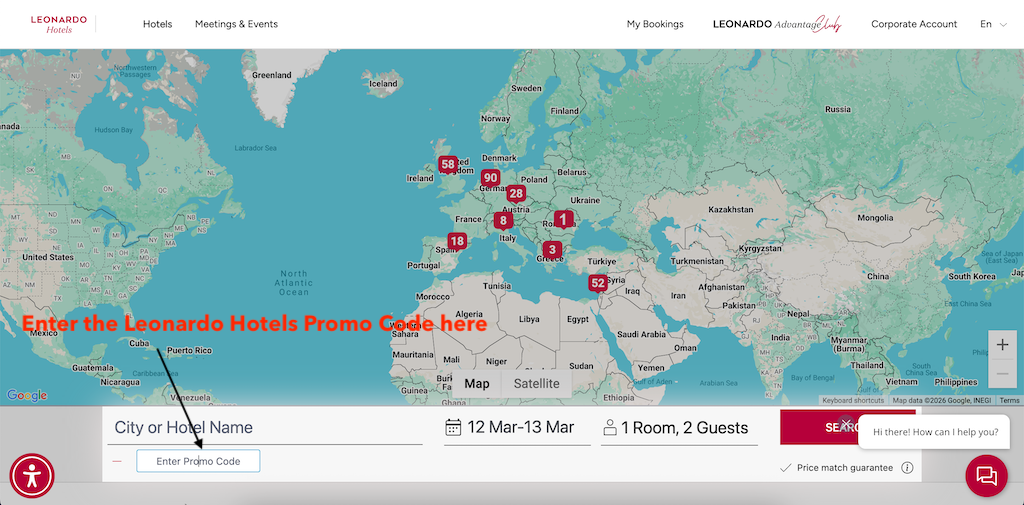Open the Hotels menu
The height and width of the screenshot is (505, 1024).
click(157, 24)
